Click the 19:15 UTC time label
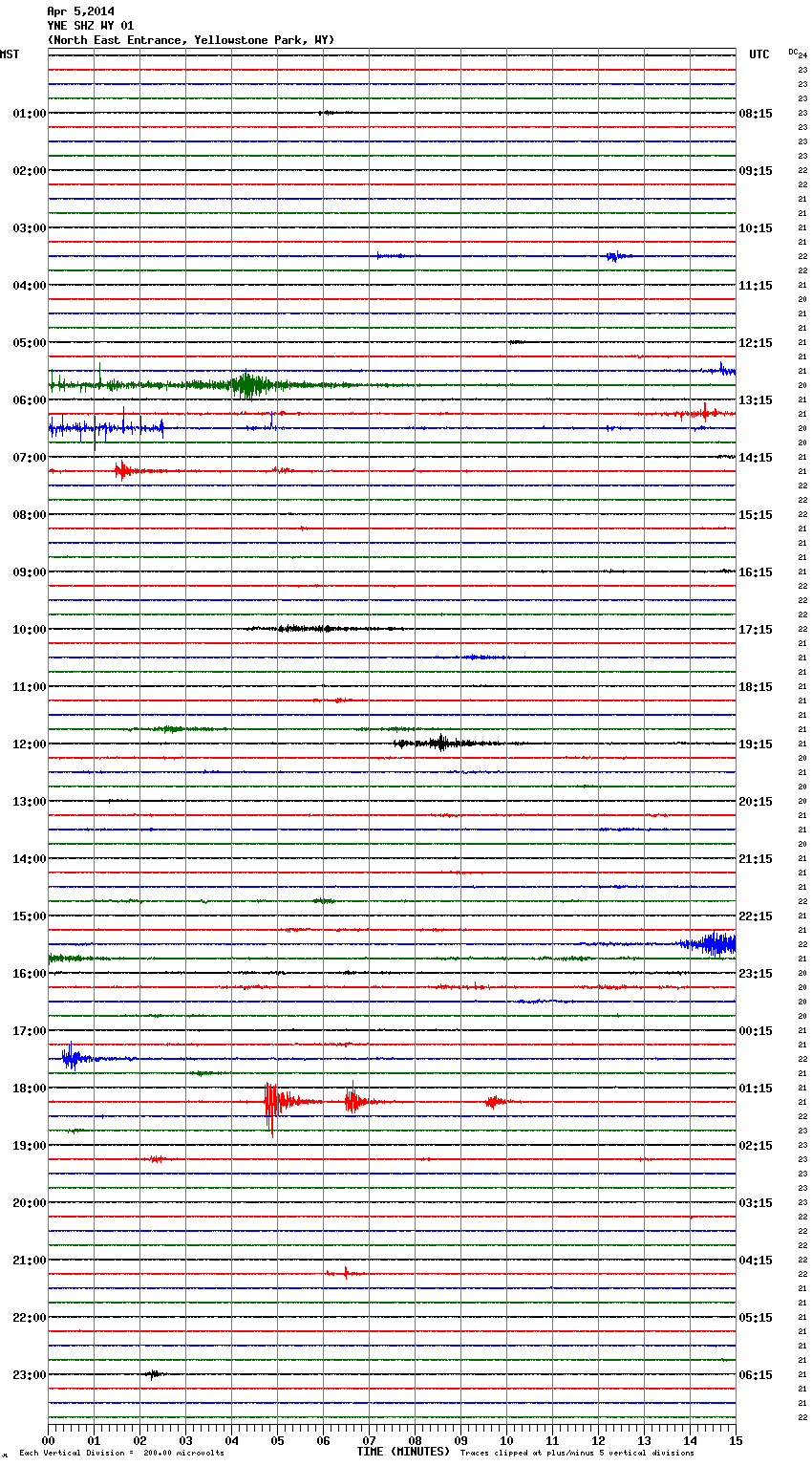Viewport: 812px width, 1466px height. click(x=756, y=744)
